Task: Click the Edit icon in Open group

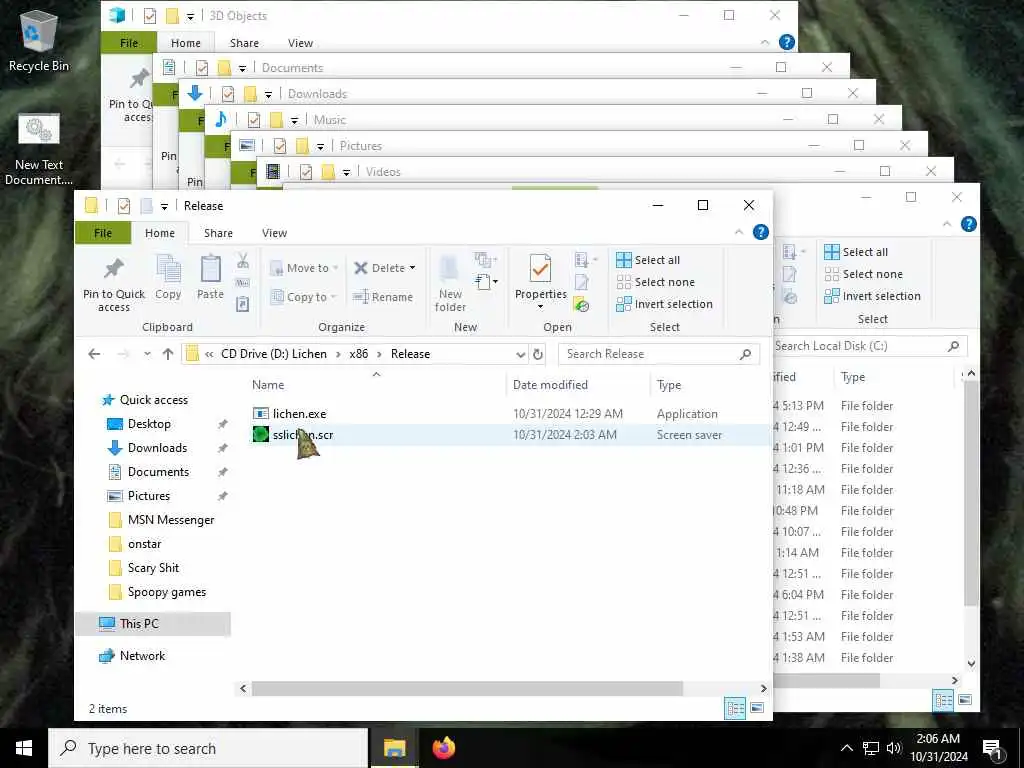Action: 581,283
